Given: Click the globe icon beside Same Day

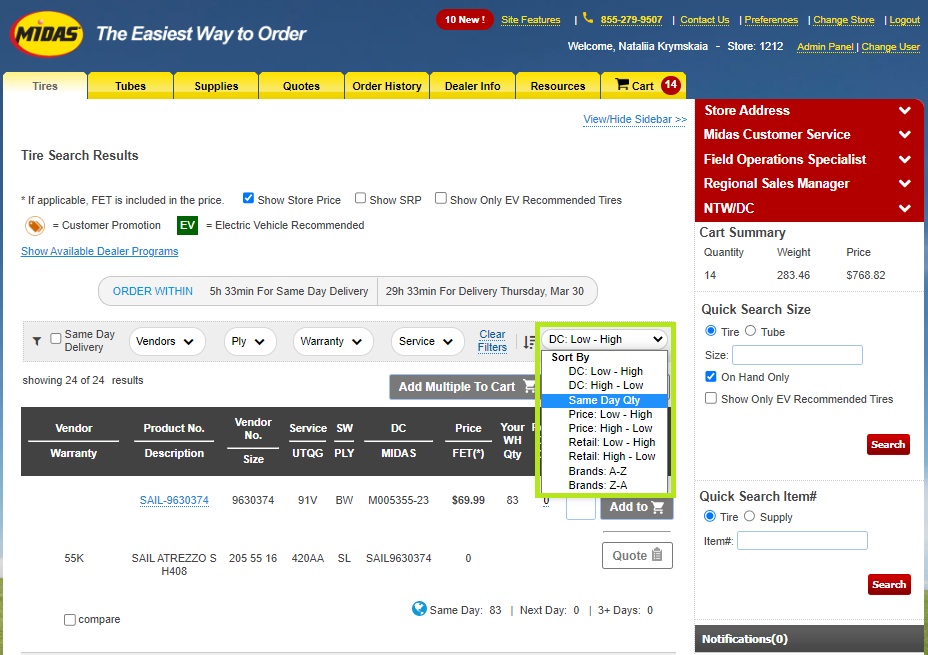Looking at the screenshot, I should pos(420,609).
